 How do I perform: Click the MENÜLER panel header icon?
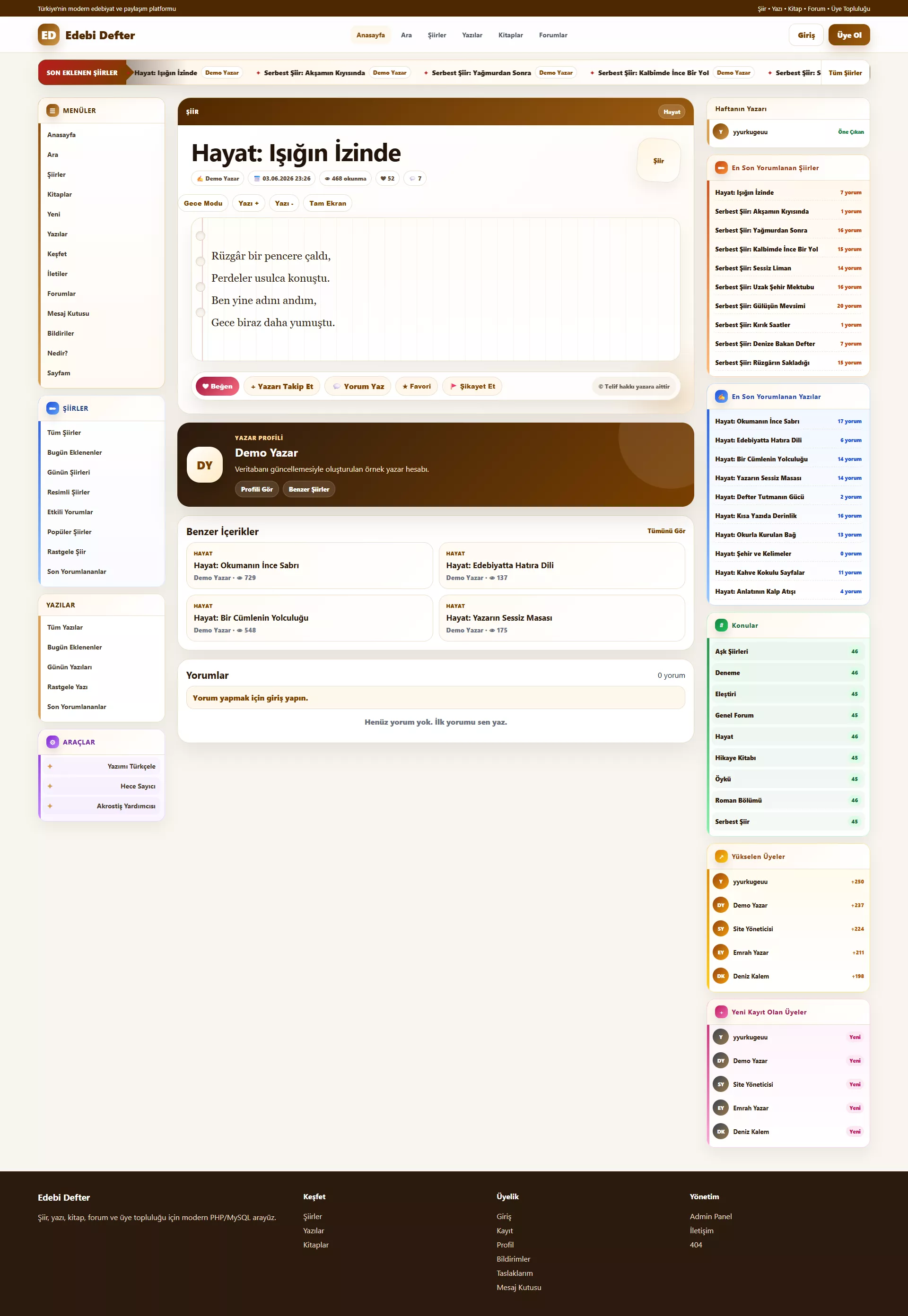(x=52, y=110)
